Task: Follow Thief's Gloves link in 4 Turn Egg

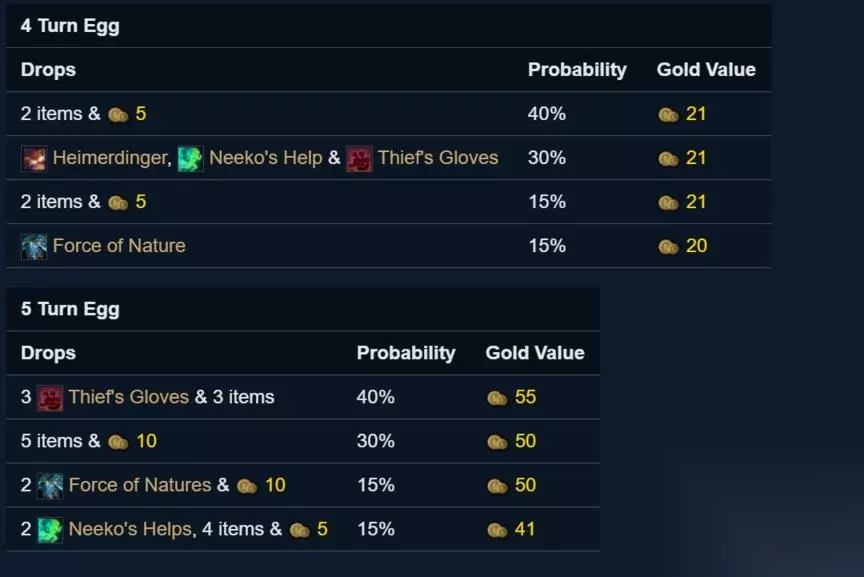Action: click(x=437, y=158)
